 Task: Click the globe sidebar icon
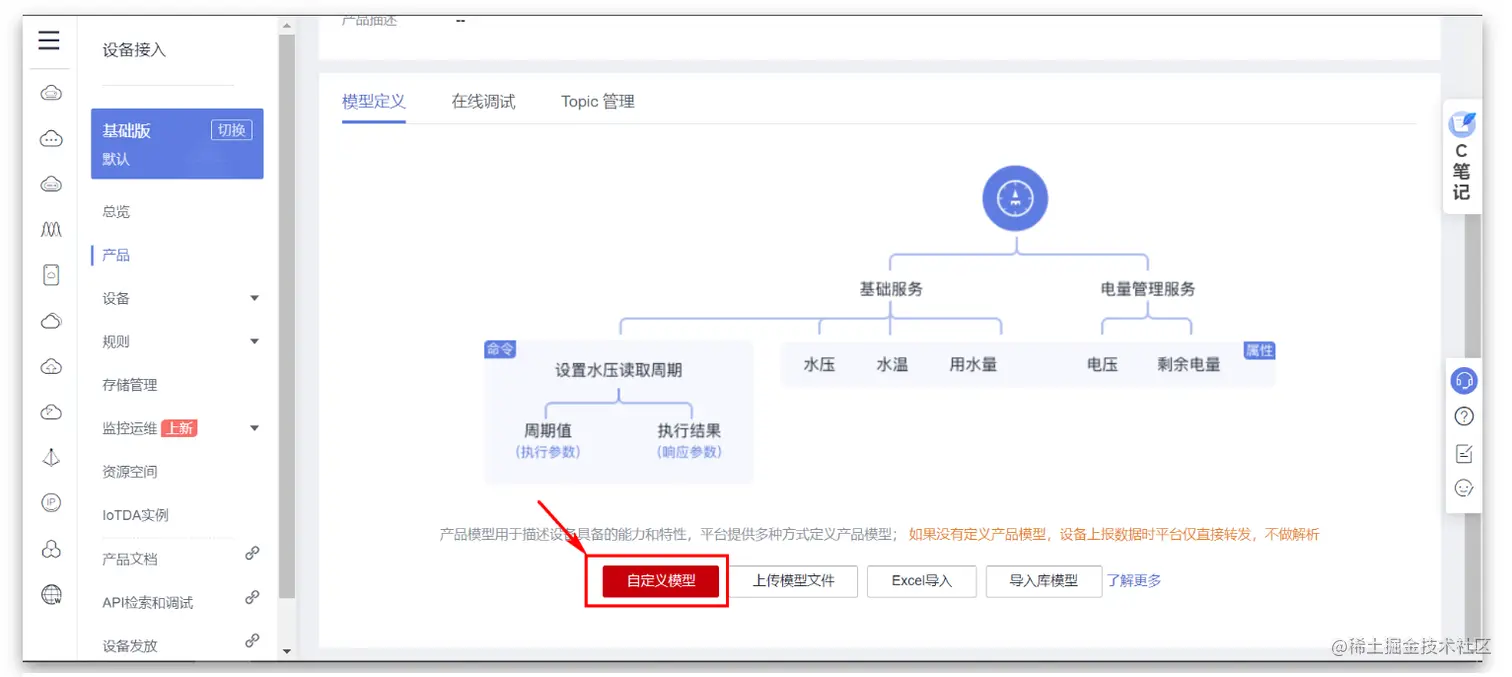click(51, 595)
